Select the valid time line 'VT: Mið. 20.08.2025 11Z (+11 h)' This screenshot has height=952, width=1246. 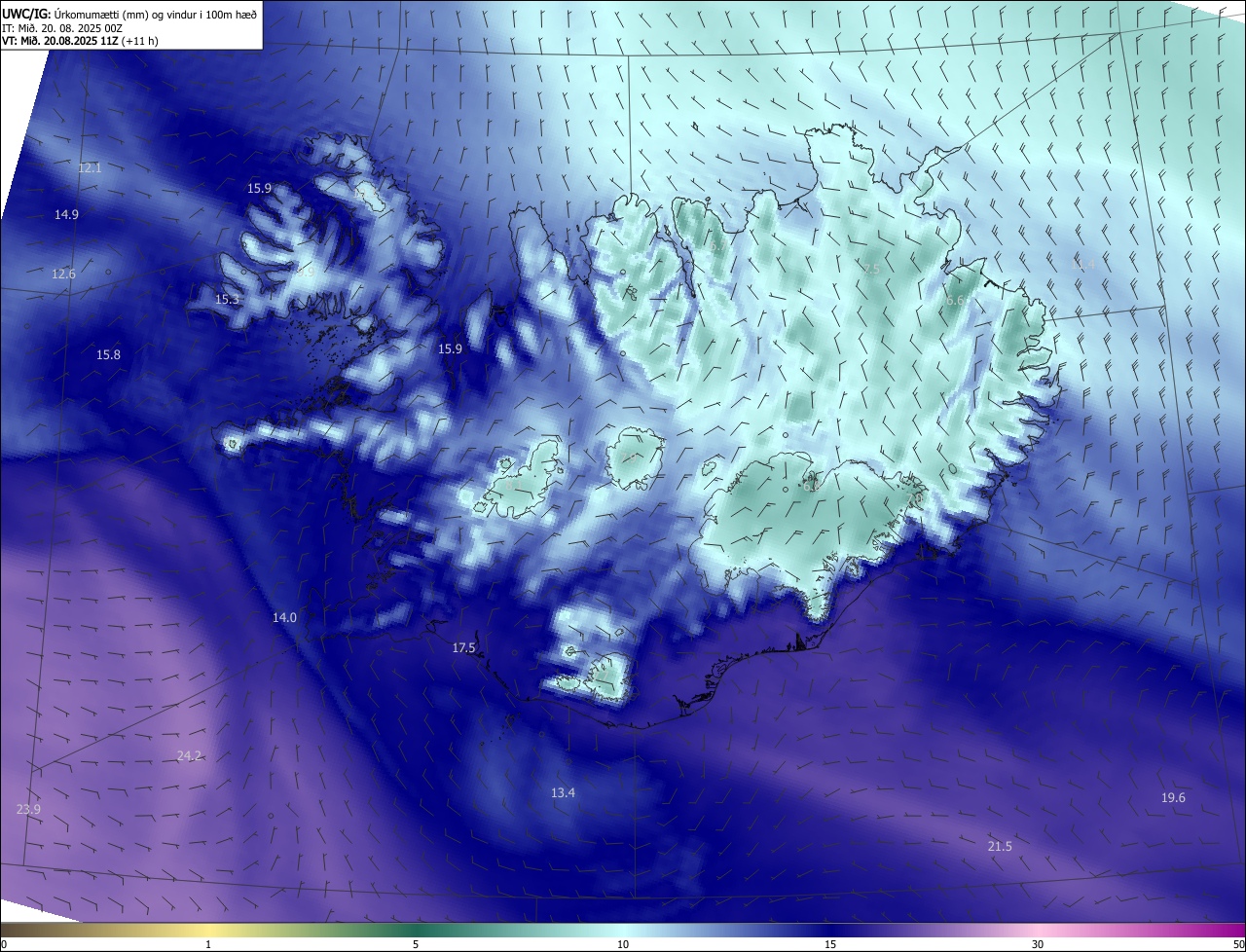click(80, 41)
